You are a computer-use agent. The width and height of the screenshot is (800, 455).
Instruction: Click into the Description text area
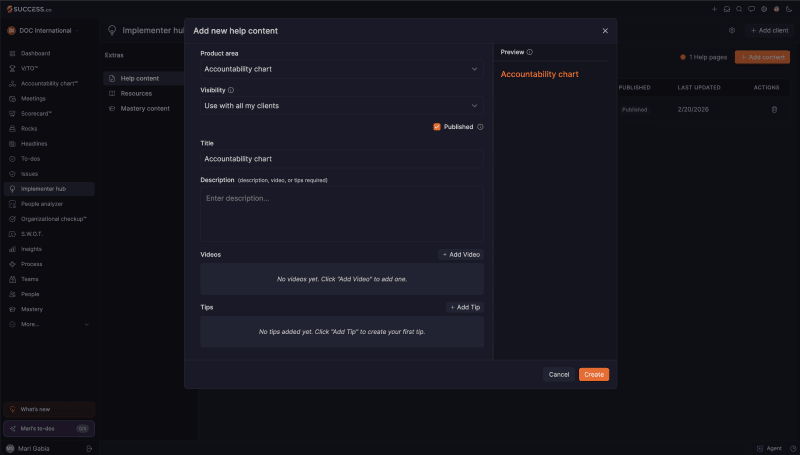[x=342, y=214]
